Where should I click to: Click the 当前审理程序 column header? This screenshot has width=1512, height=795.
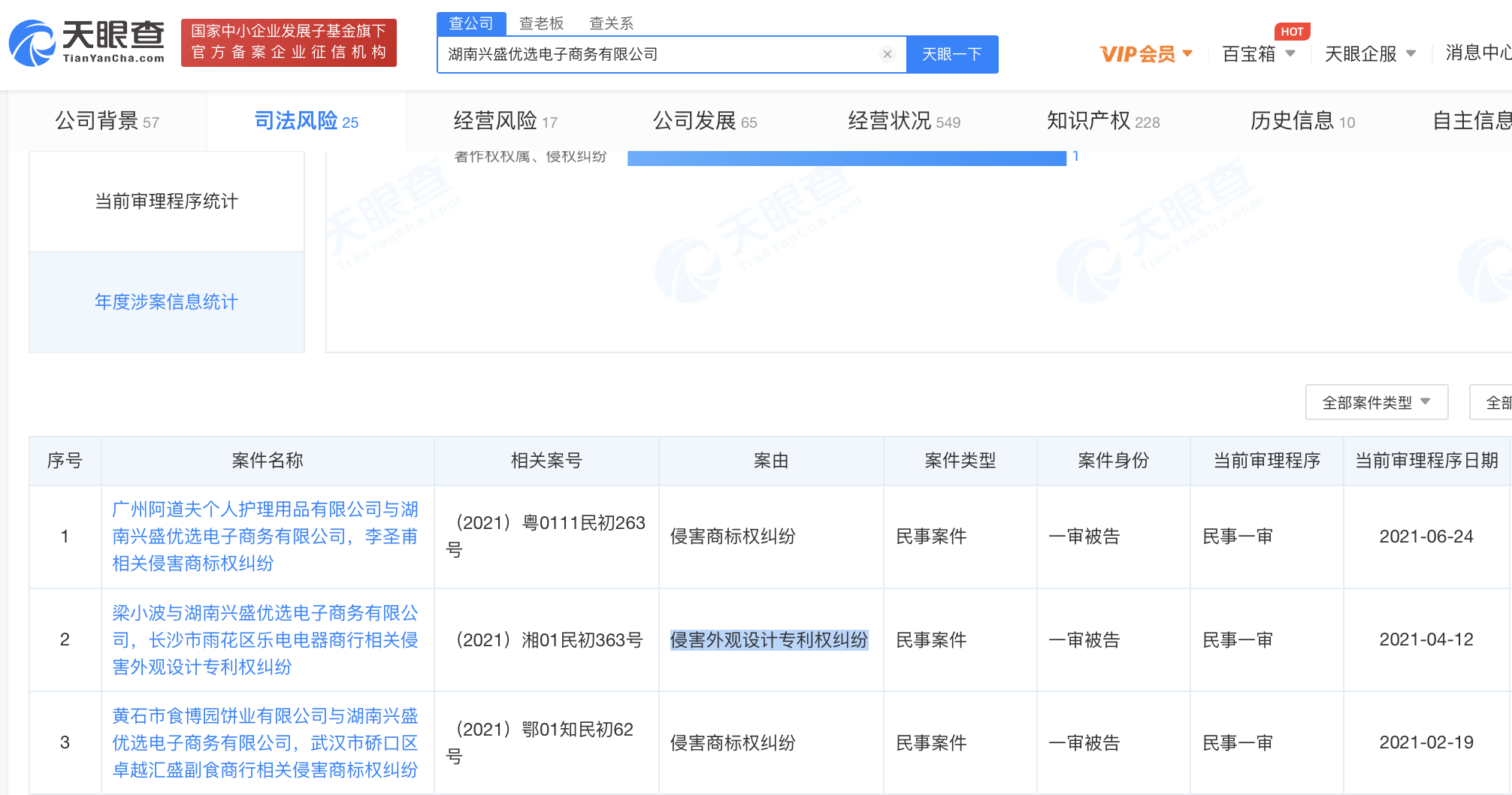(1267, 461)
